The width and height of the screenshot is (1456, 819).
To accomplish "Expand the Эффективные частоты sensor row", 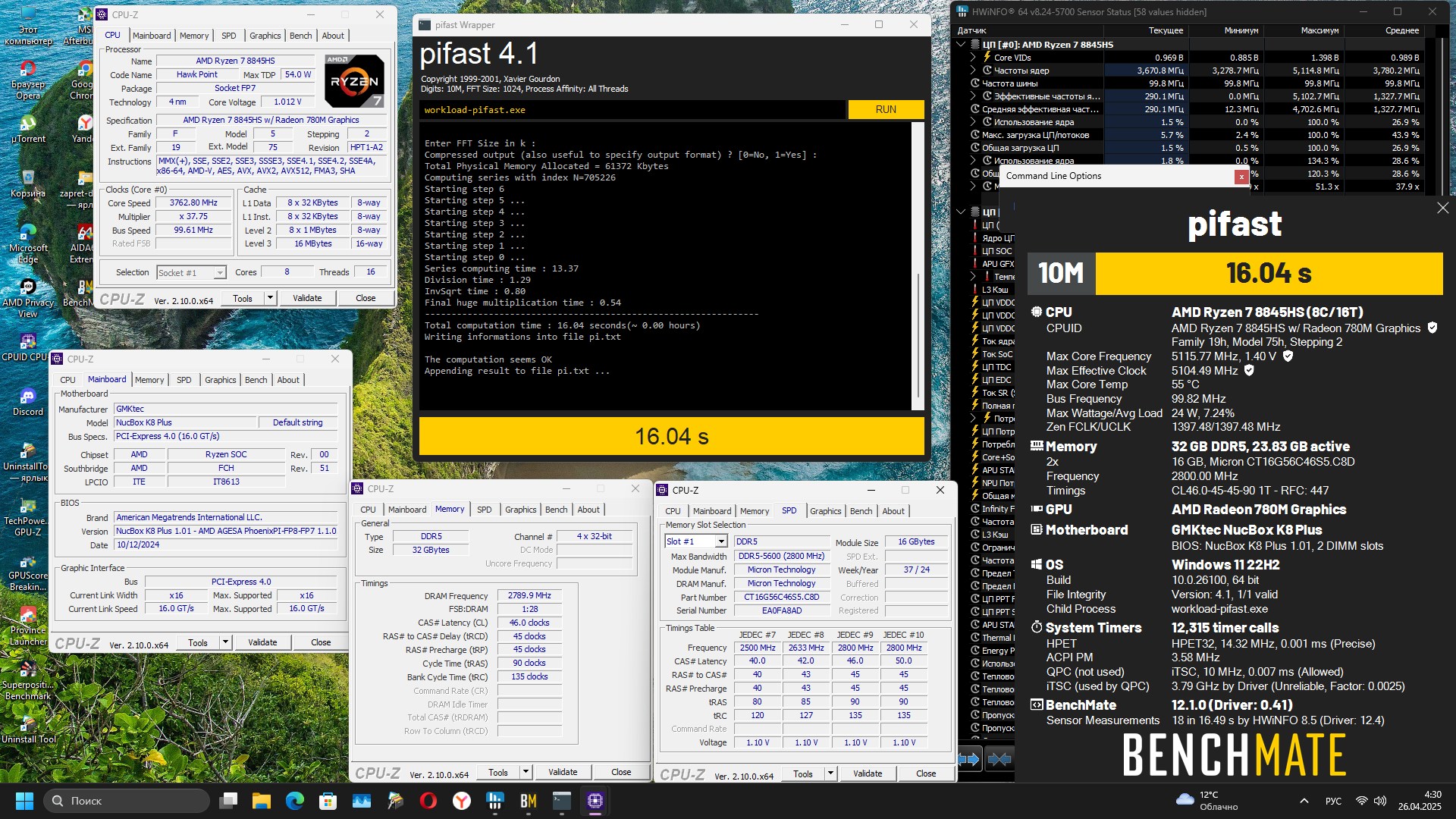I will click(973, 96).
